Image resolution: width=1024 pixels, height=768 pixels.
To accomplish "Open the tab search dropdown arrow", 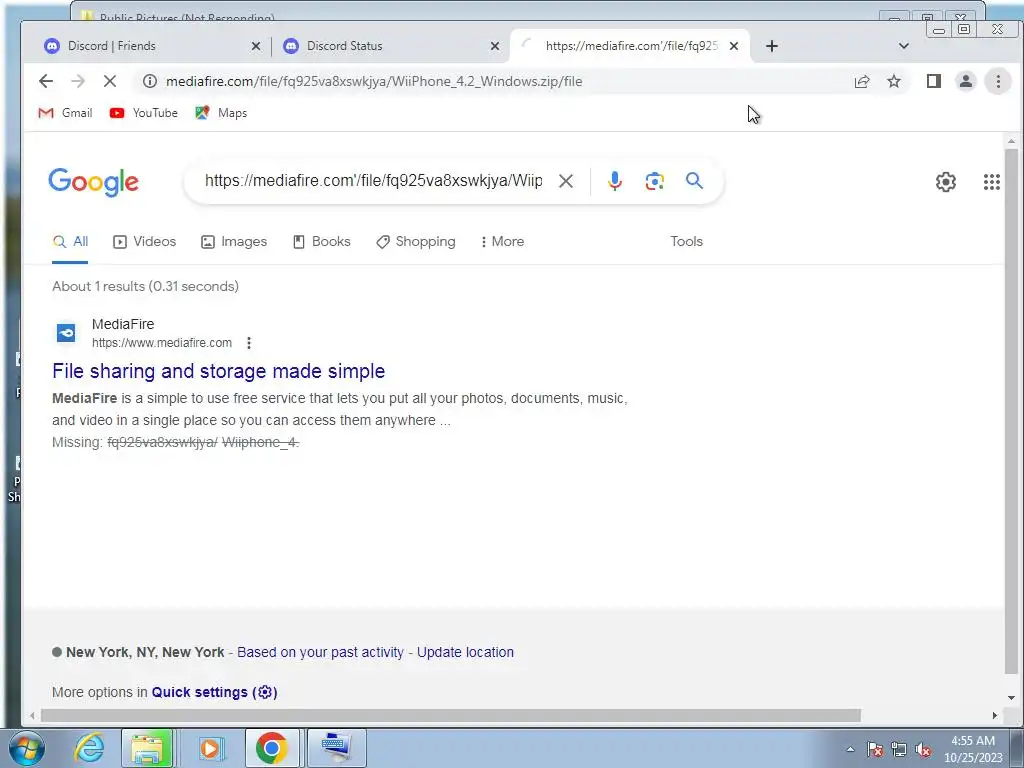I will pos(904,46).
